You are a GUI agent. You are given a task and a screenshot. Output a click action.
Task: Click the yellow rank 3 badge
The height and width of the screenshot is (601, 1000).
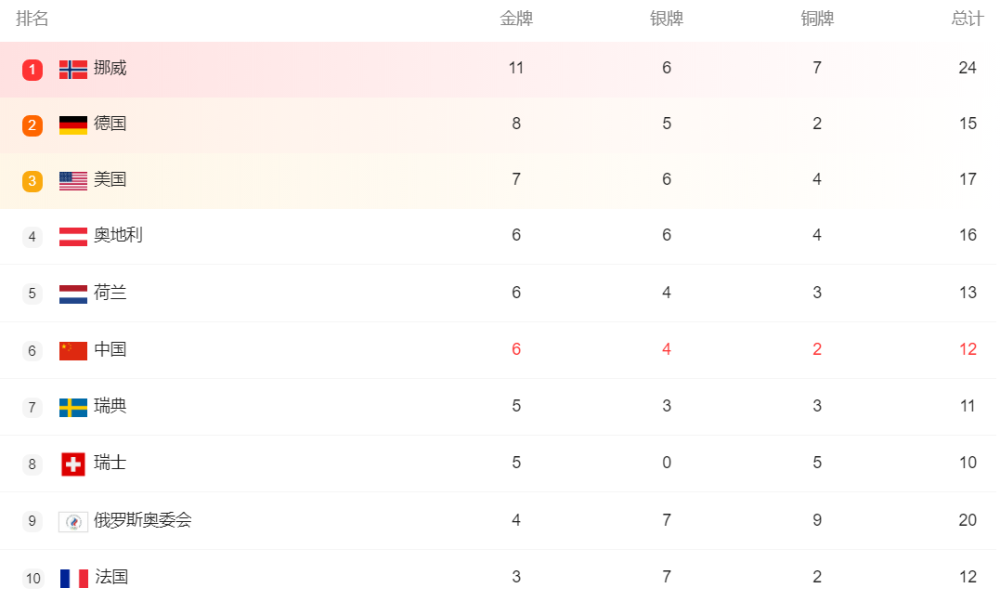(x=33, y=181)
